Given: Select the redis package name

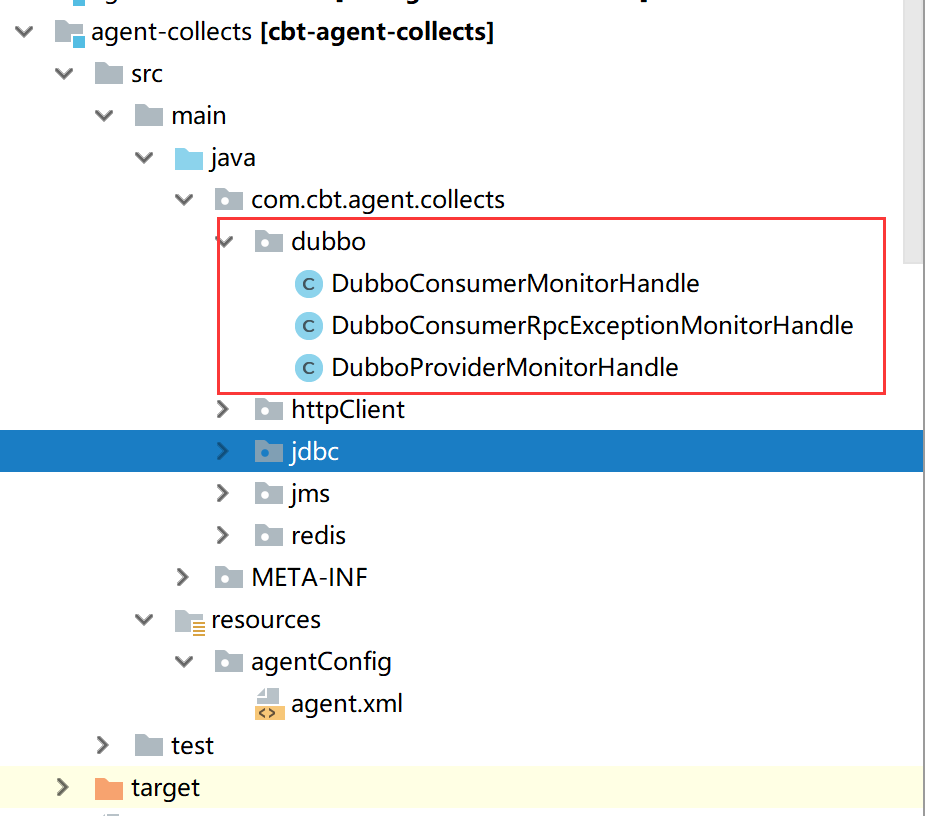Looking at the screenshot, I should click(319, 536).
